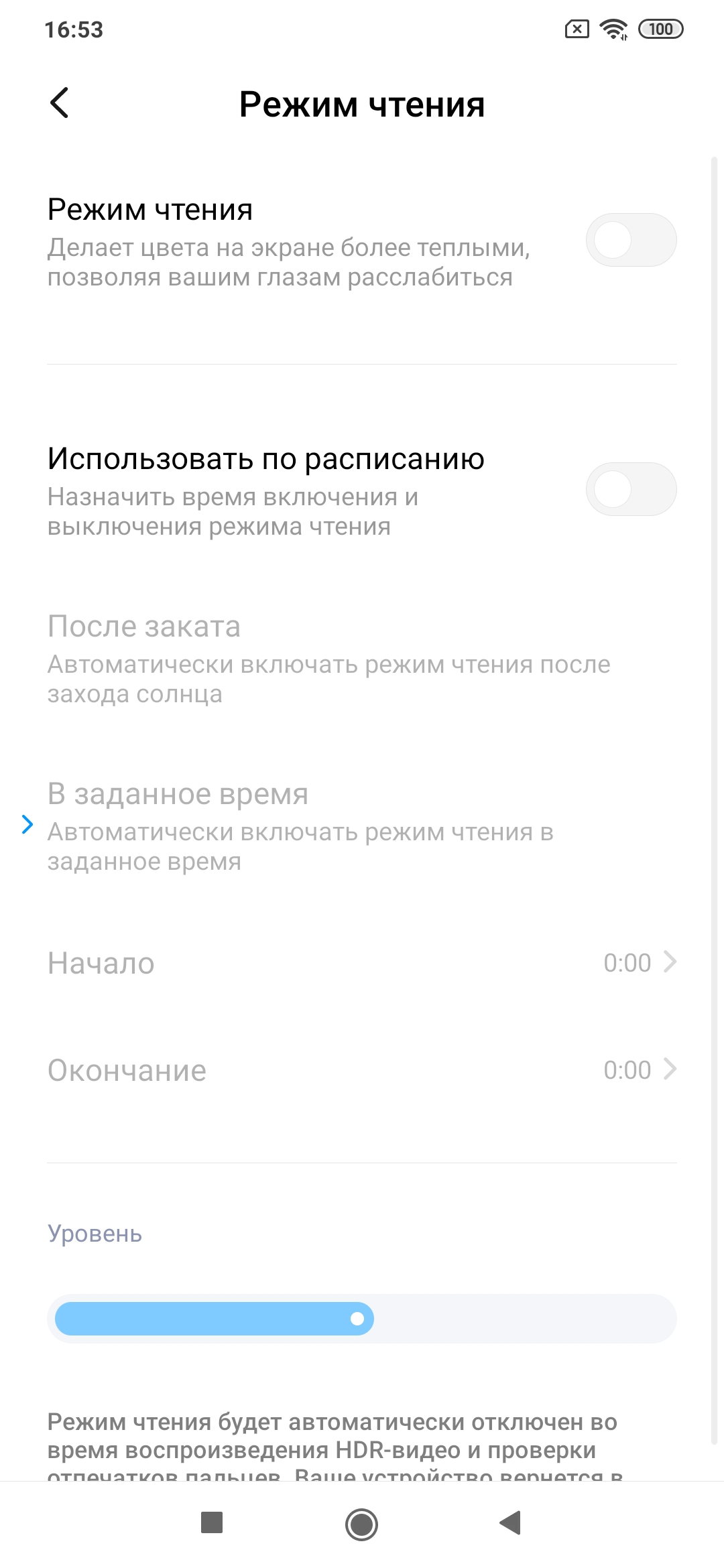Viewport: 724px width, 1568px height.
Task: Tap the back arrow icon
Action: tap(60, 103)
